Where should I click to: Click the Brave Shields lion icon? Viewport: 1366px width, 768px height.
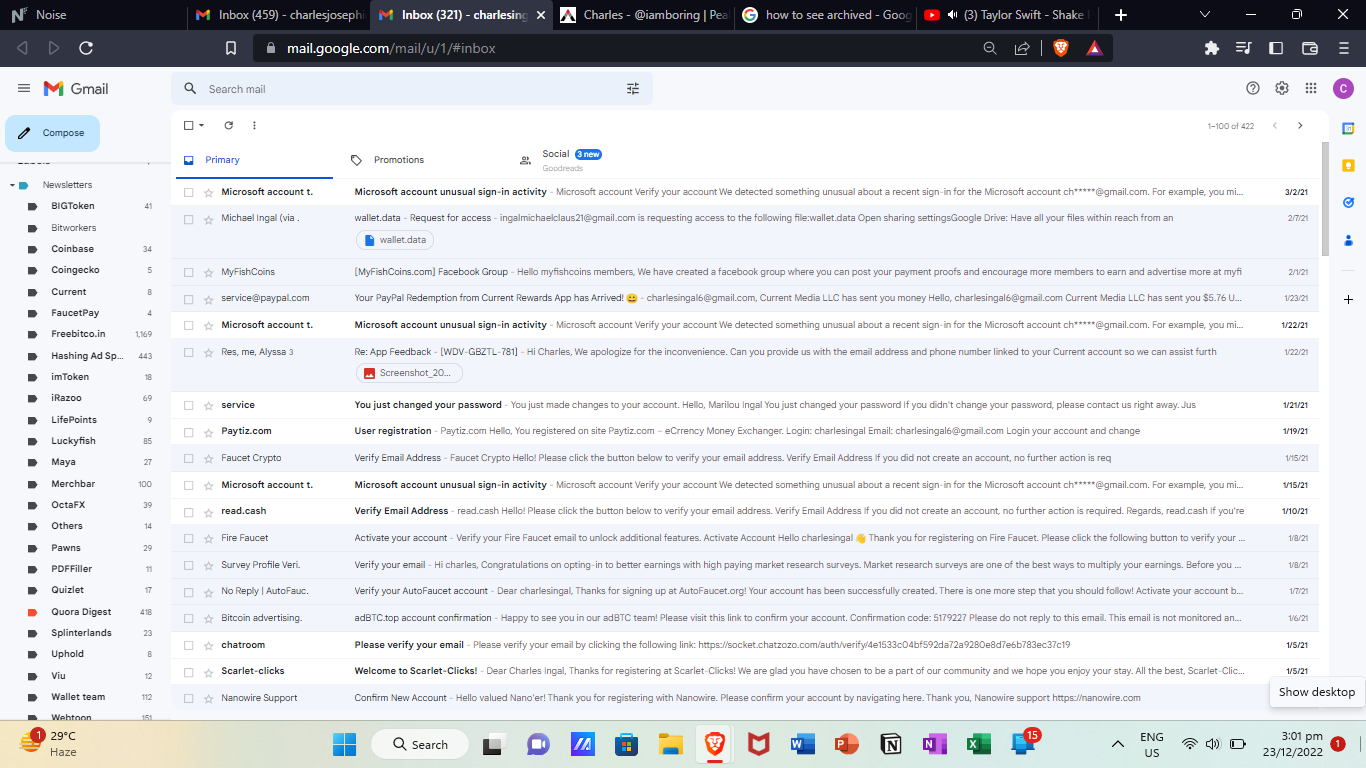click(x=1061, y=48)
